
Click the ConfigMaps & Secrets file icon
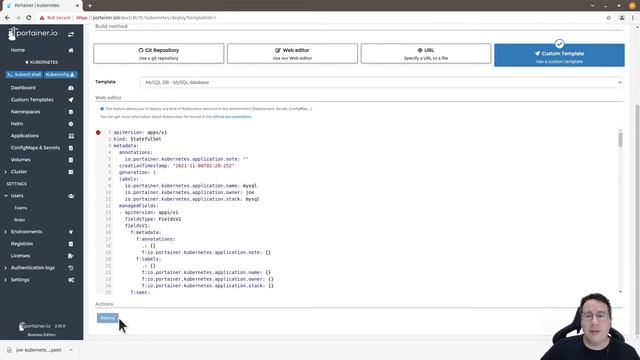(71, 148)
